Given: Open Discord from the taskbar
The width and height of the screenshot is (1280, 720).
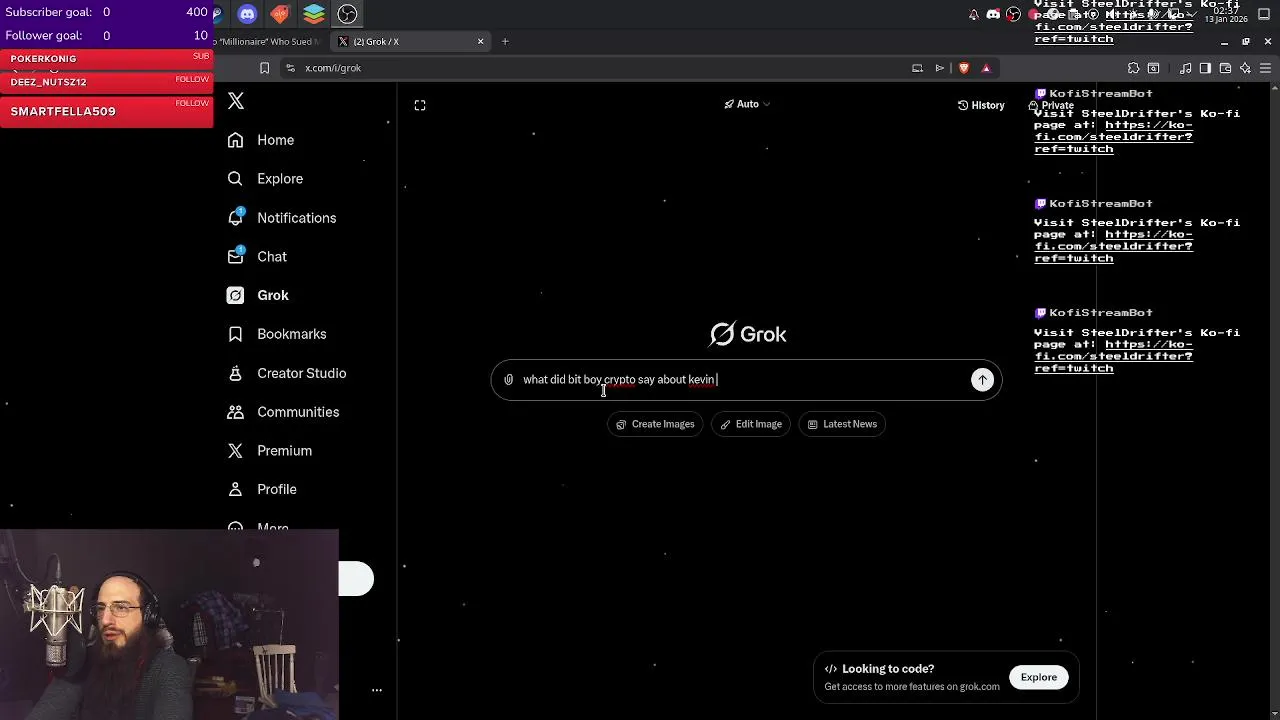Looking at the screenshot, I should 247,14.
